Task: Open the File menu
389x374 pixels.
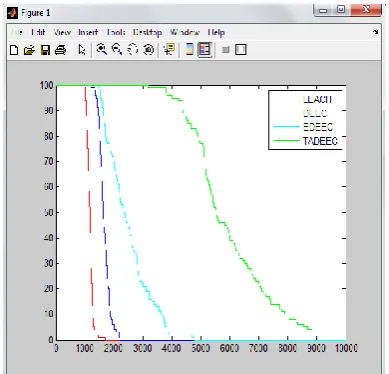Action: click(x=17, y=32)
